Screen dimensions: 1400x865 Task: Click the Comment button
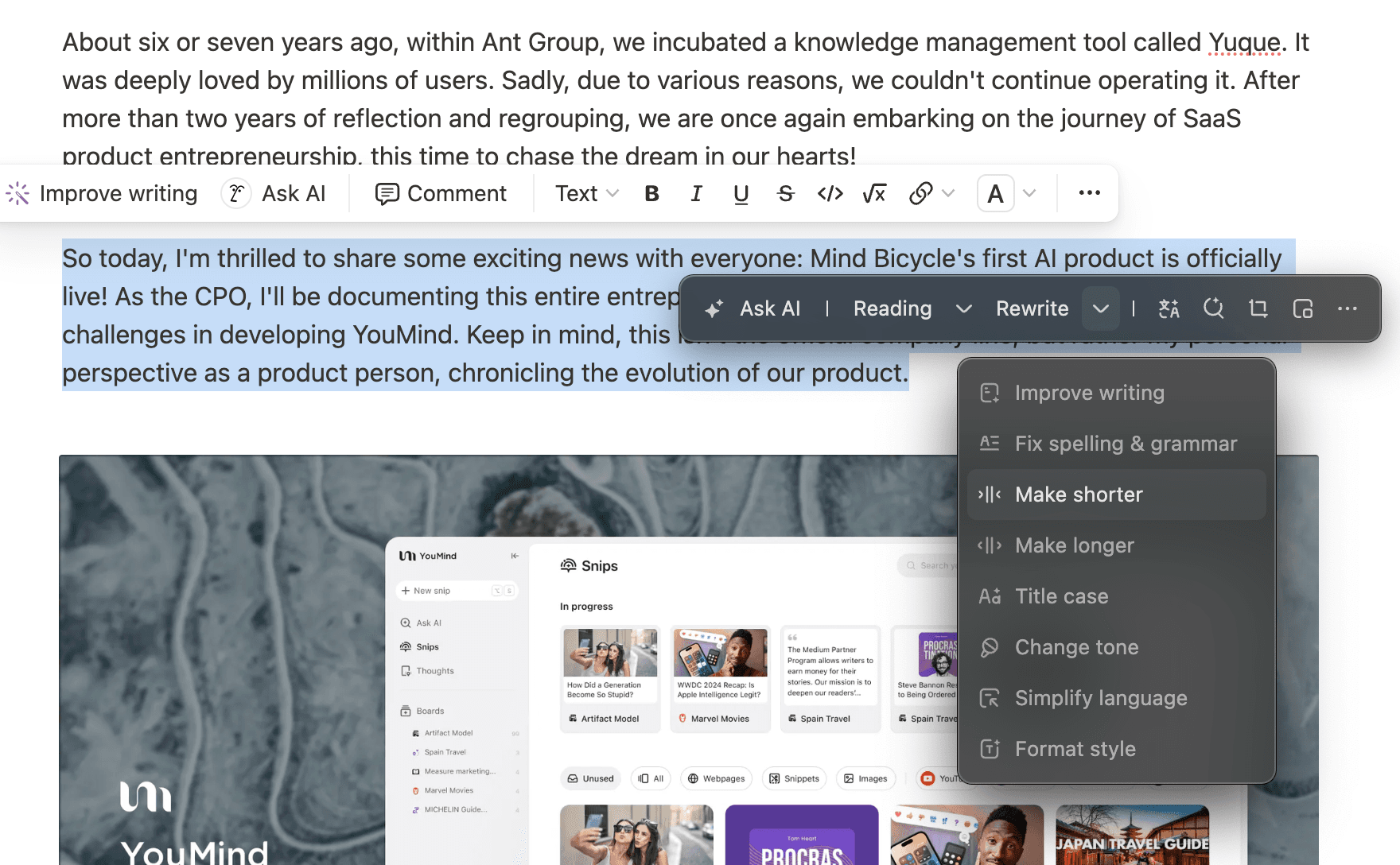click(441, 194)
